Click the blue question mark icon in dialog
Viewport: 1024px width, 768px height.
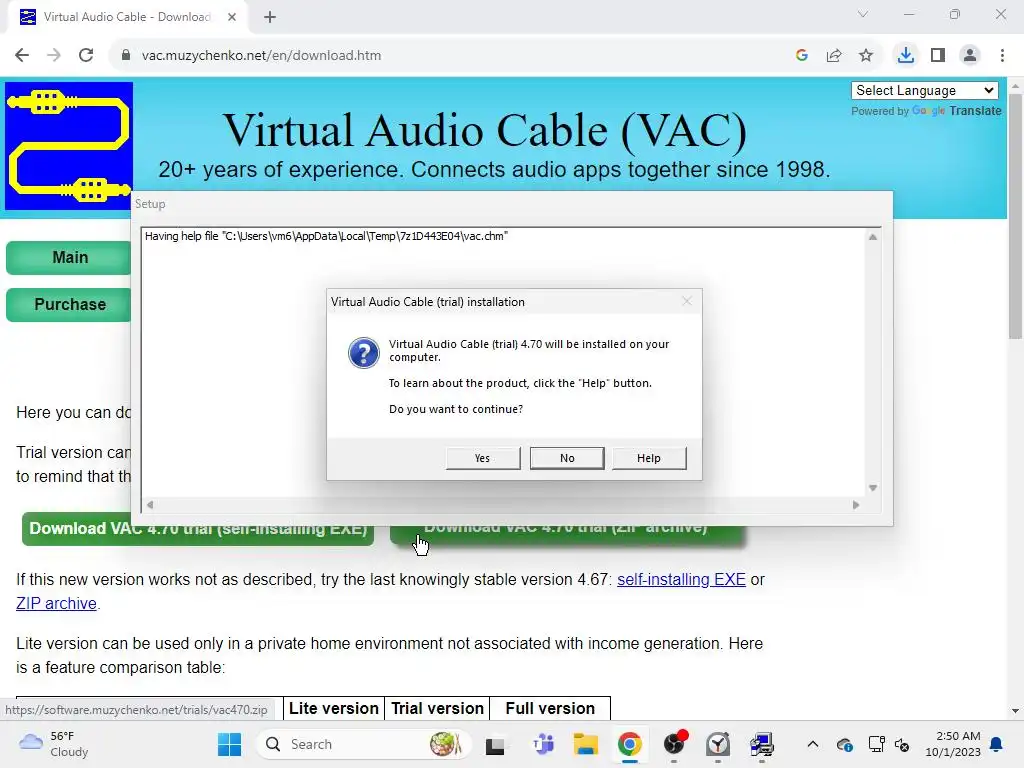364,353
